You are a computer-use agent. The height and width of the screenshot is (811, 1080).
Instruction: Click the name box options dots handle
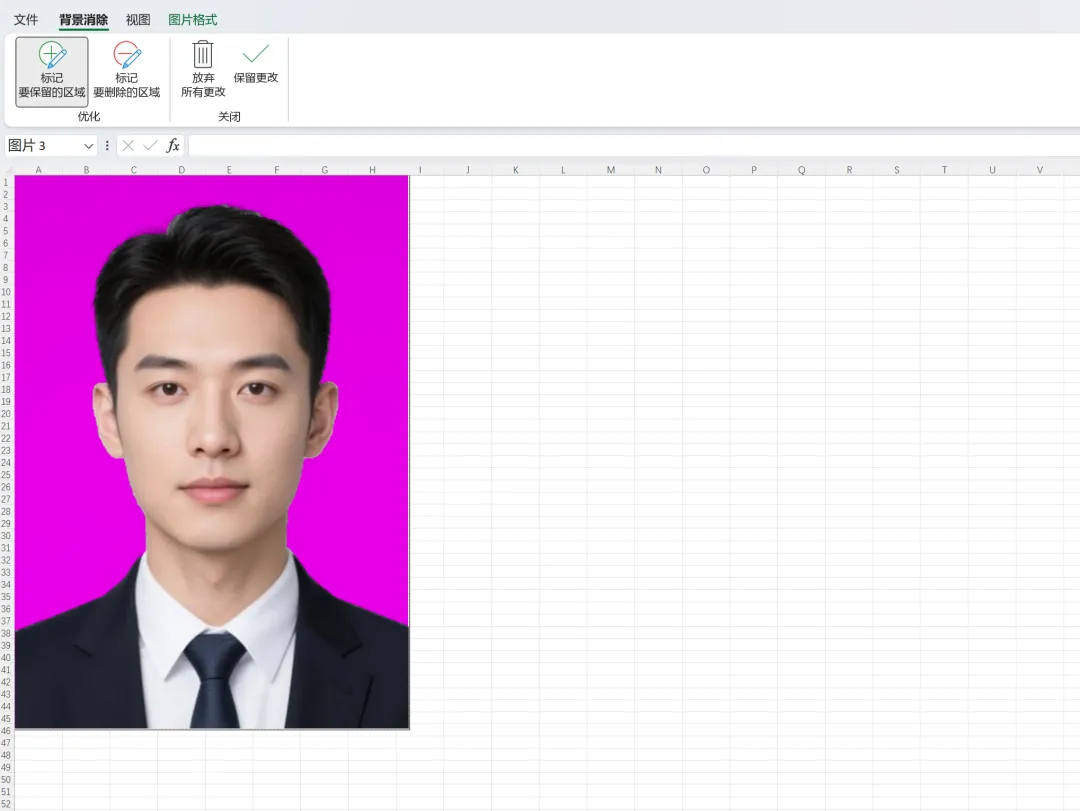point(107,145)
